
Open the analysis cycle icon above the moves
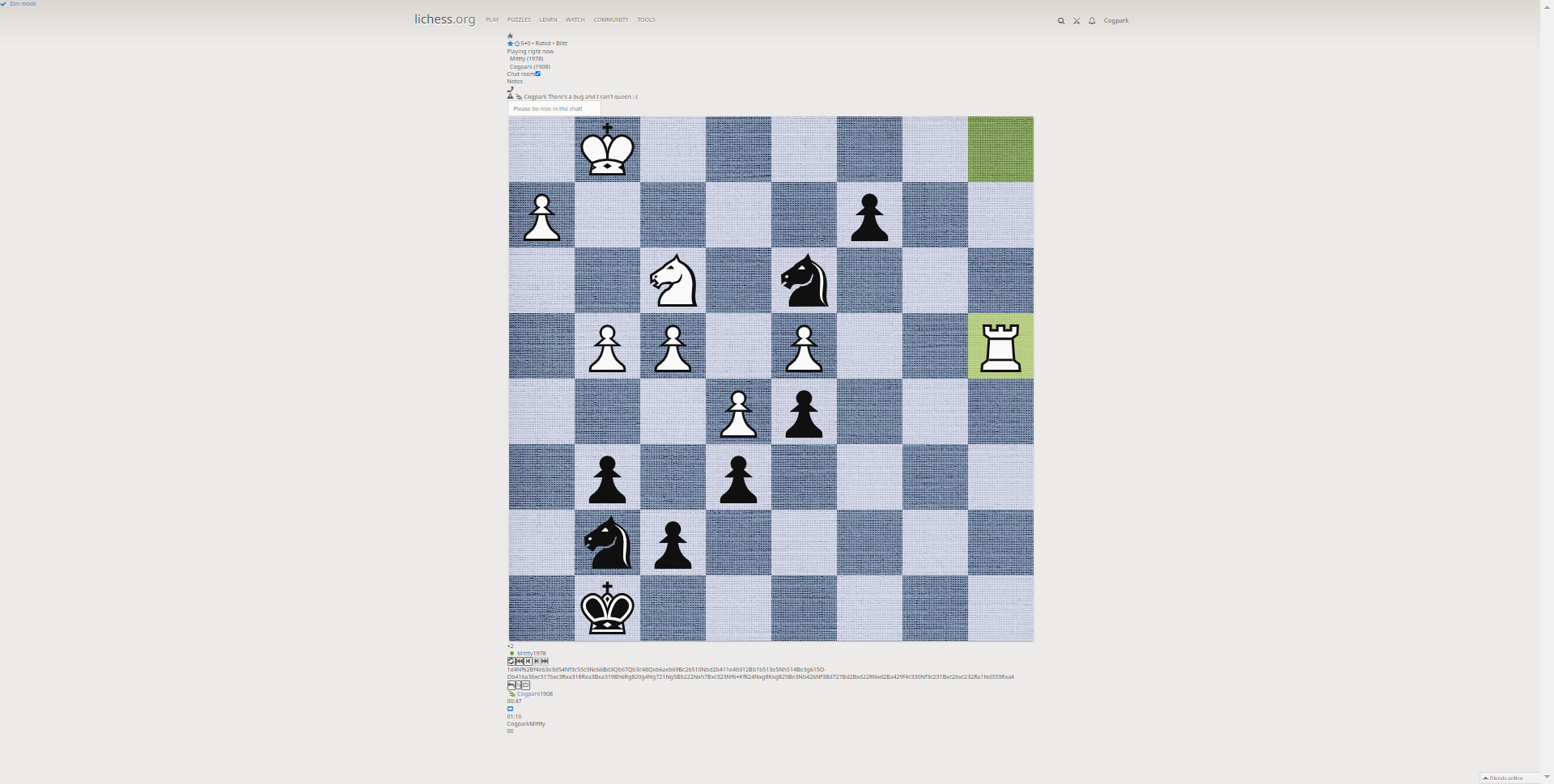click(x=510, y=661)
